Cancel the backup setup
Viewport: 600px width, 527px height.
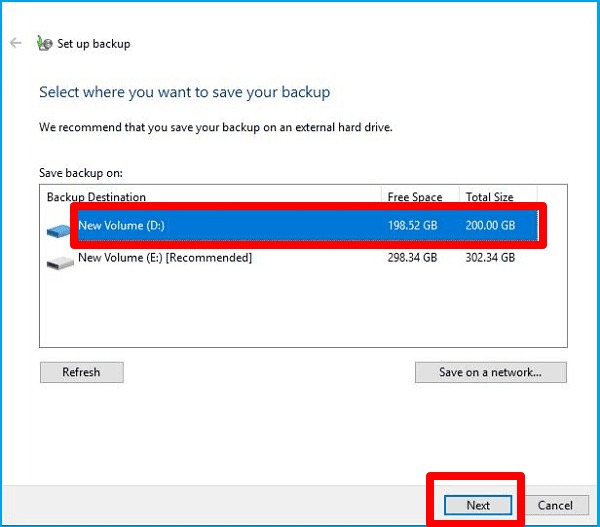555,505
